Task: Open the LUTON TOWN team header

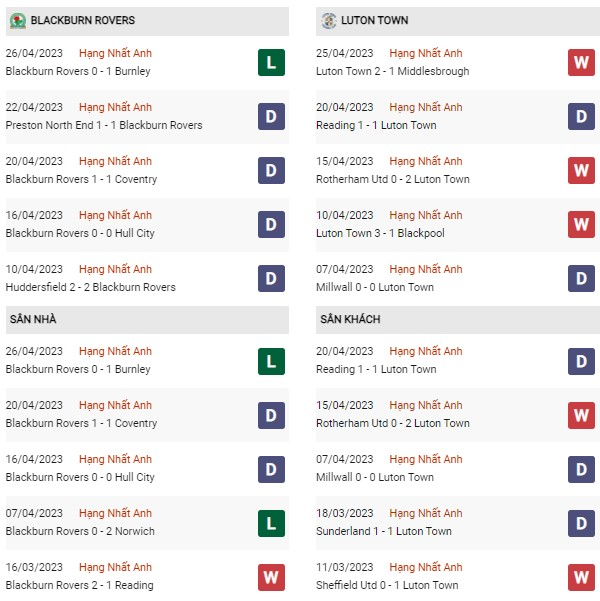Action: point(374,20)
